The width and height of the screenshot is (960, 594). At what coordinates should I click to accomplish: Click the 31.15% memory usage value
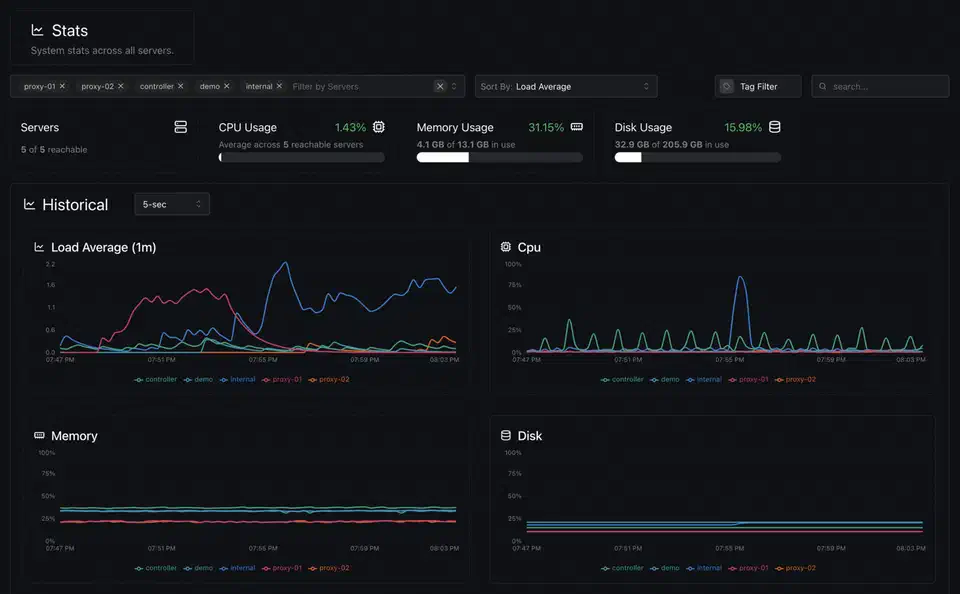(546, 127)
